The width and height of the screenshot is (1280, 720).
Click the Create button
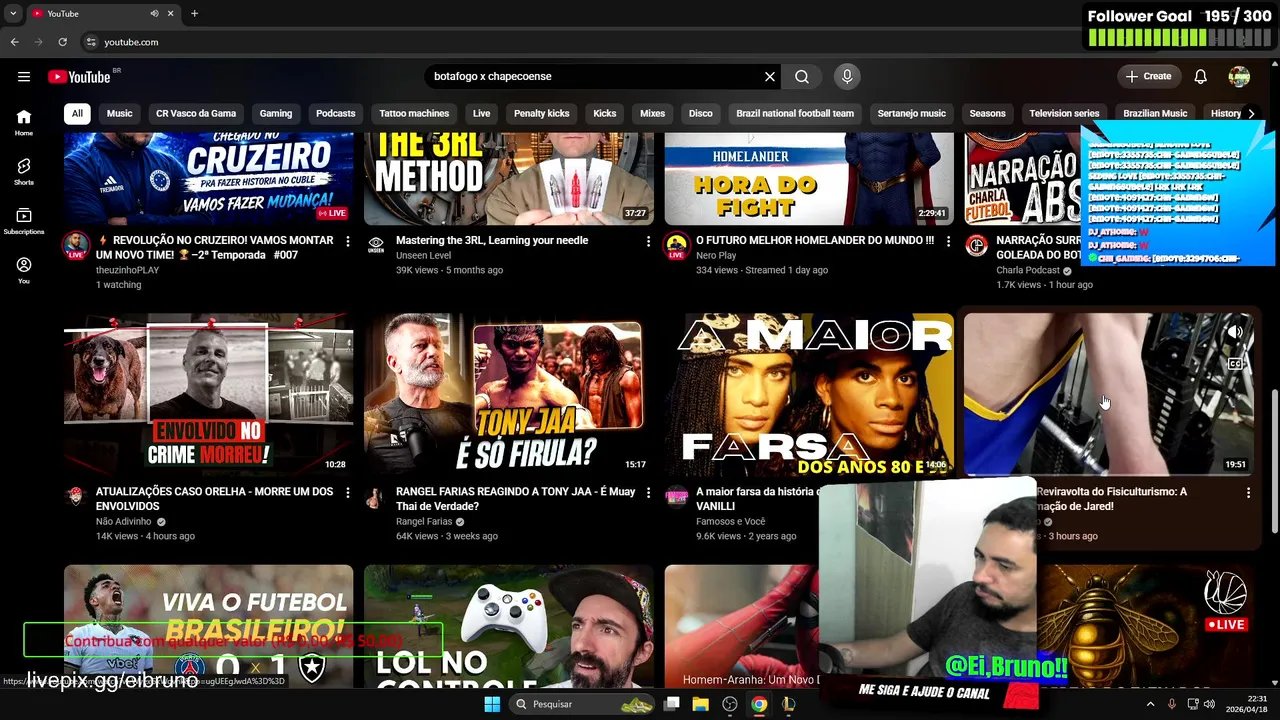click(1148, 77)
